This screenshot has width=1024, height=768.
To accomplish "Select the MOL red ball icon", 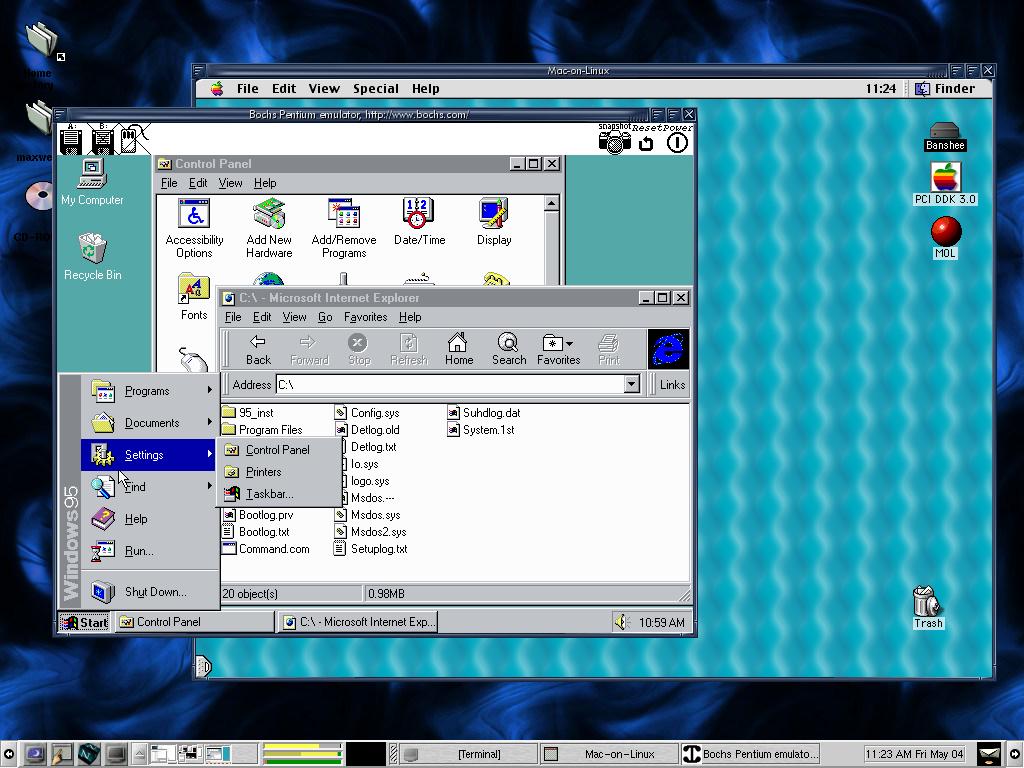I will [x=945, y=238].
